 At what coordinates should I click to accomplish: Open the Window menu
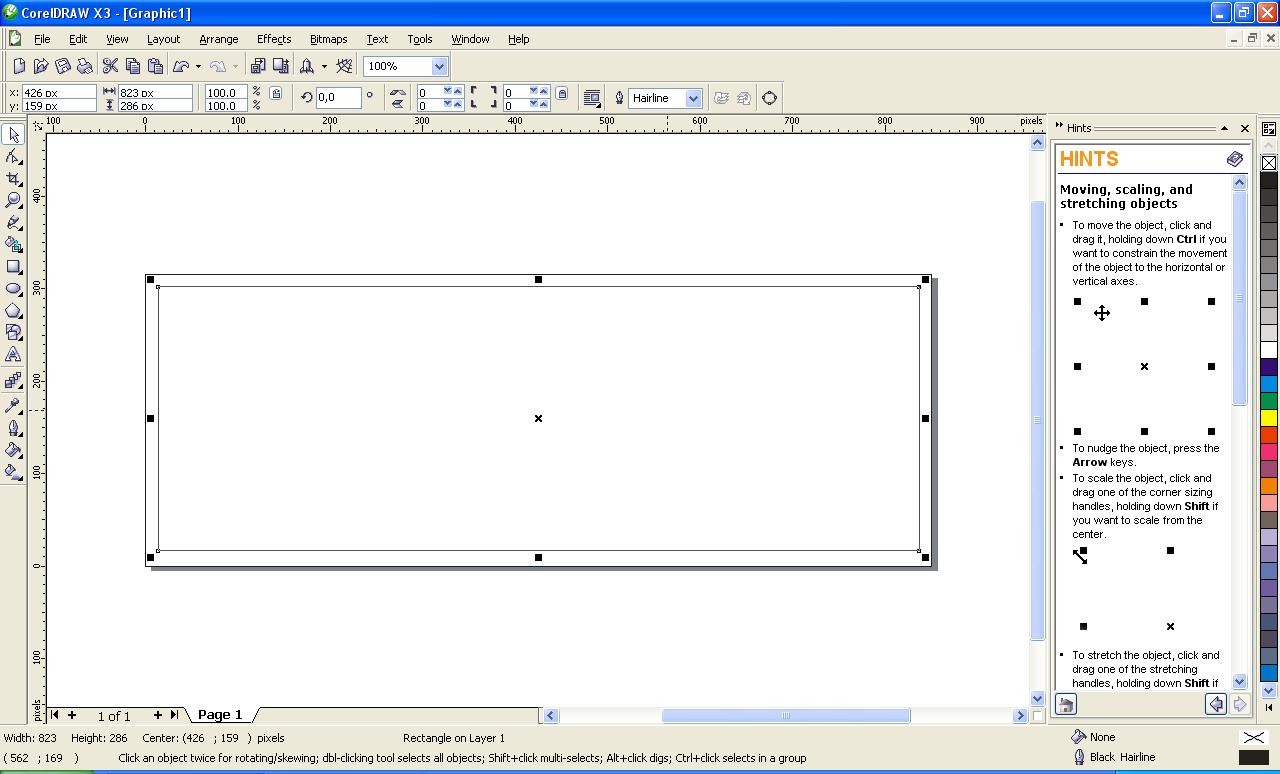470,39
